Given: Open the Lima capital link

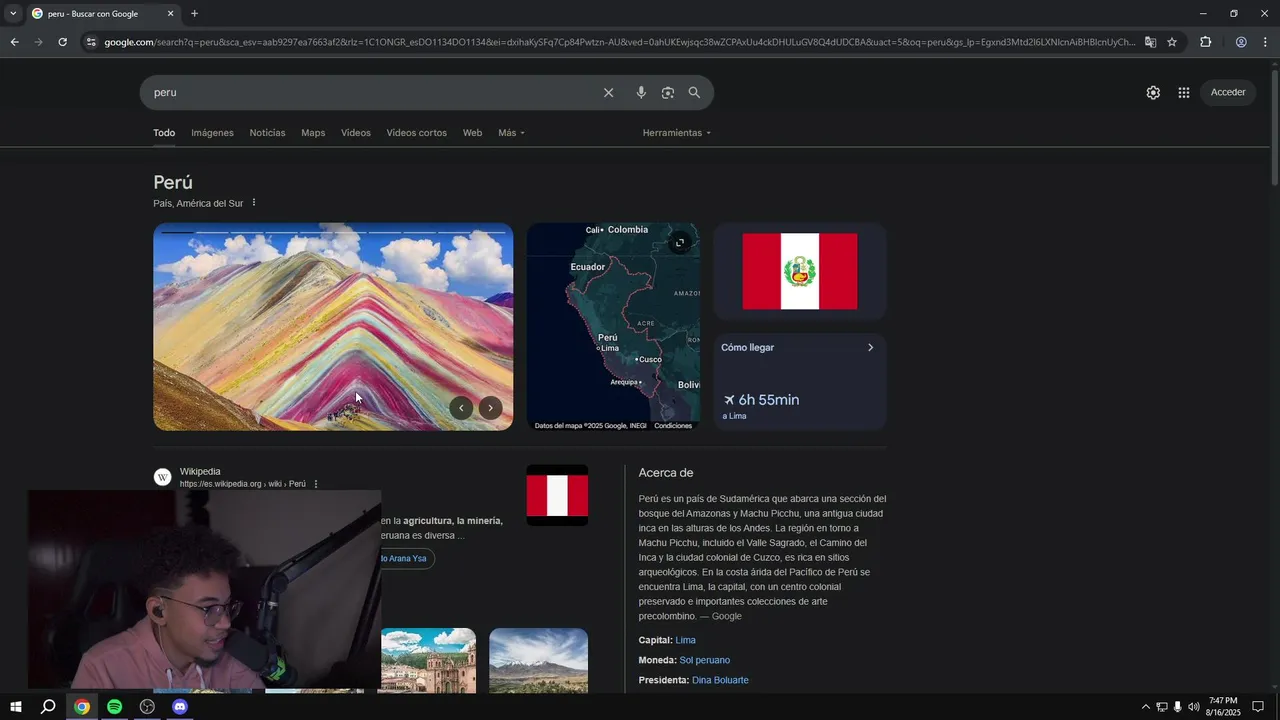Looking at the screenshot, I should [x=685, y=640].
